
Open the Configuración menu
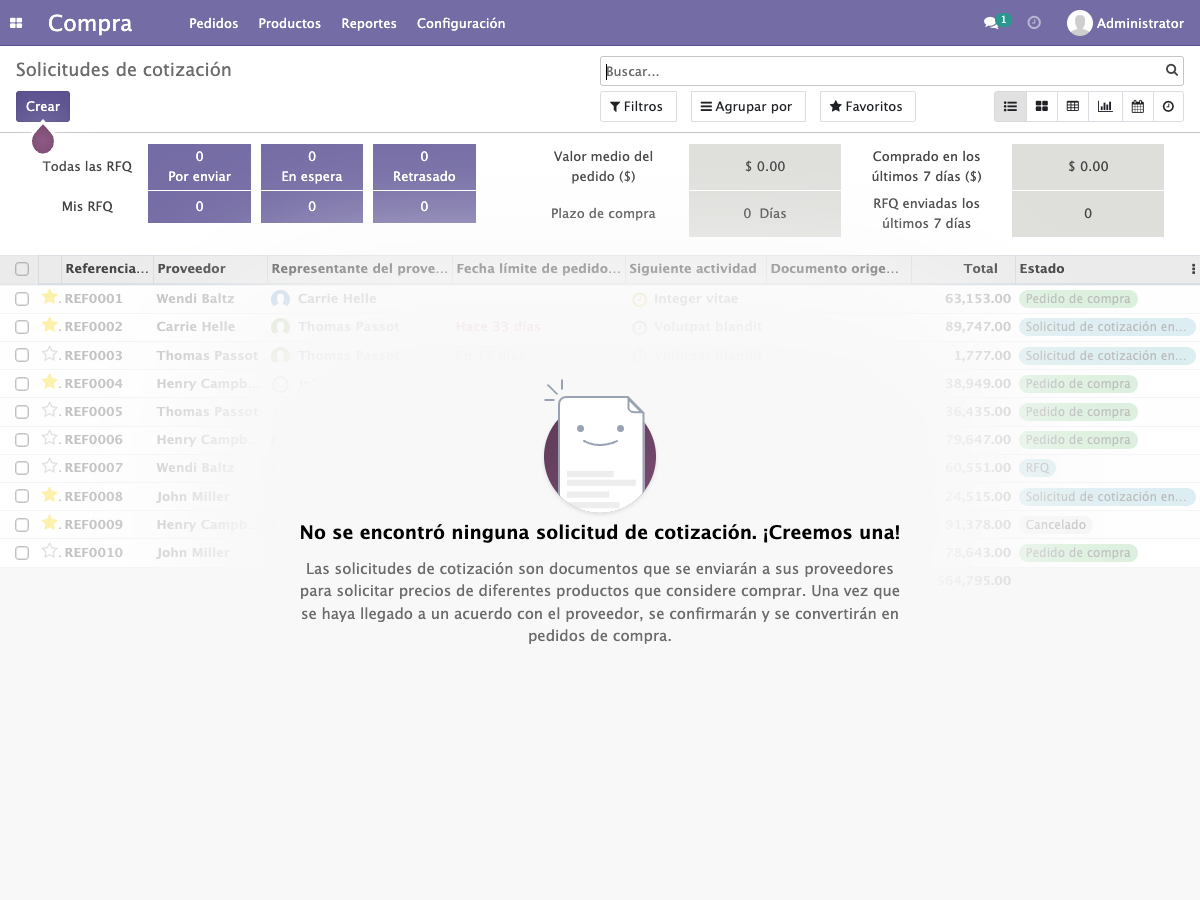(x=461, y=23)
